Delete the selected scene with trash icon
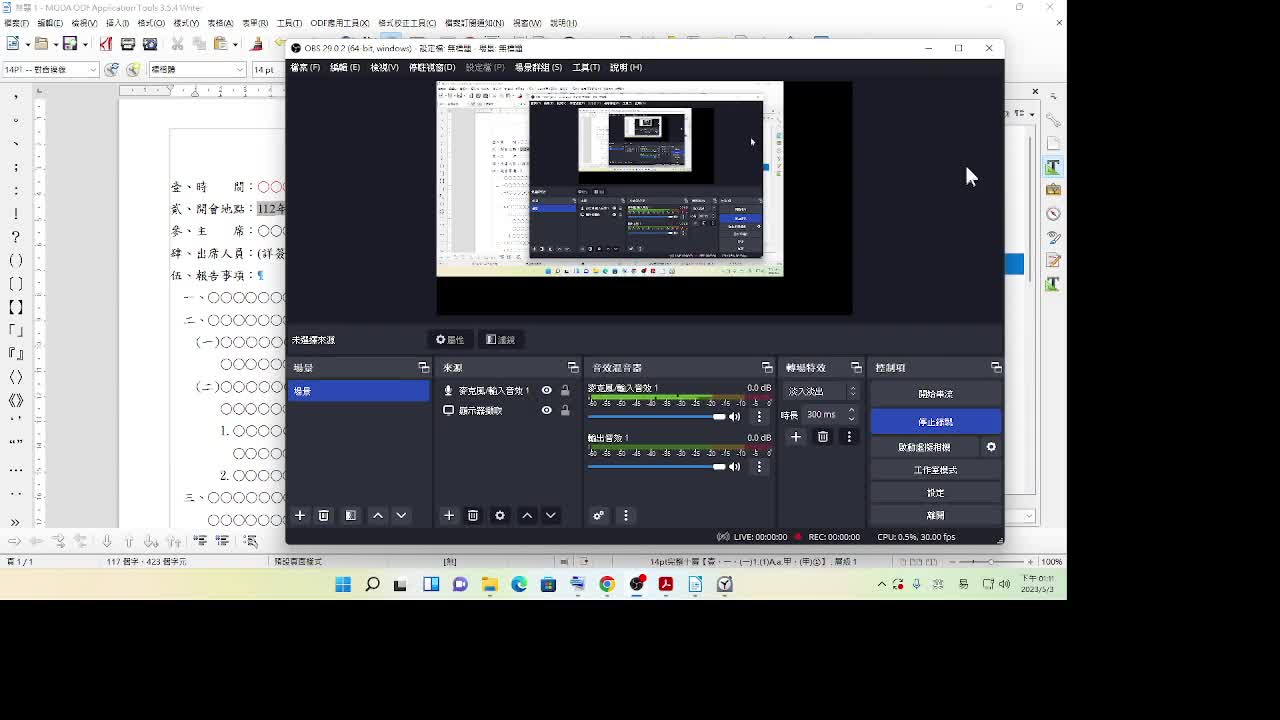1280x720 pixels. click(323, 515)
